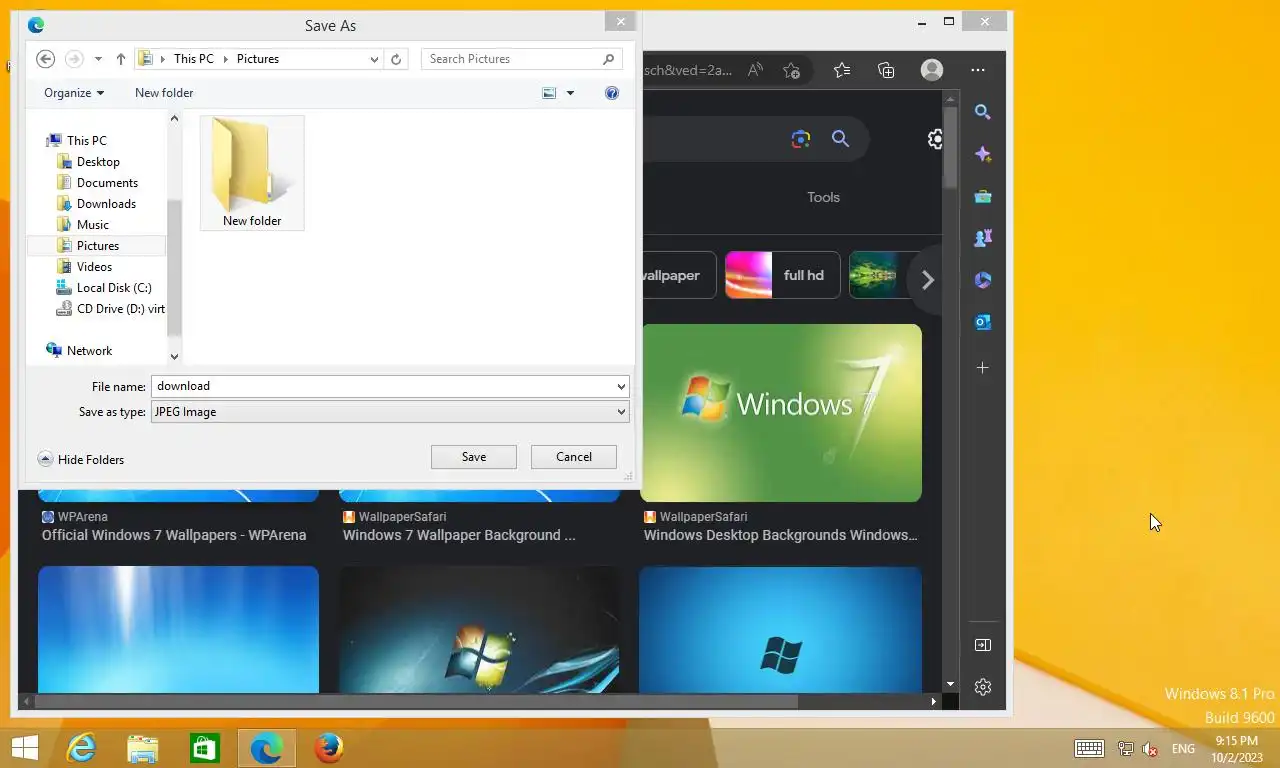Select Downloads in navigation pane
Viewport: 1280px width, 768px height.
(x=106, y=204)
